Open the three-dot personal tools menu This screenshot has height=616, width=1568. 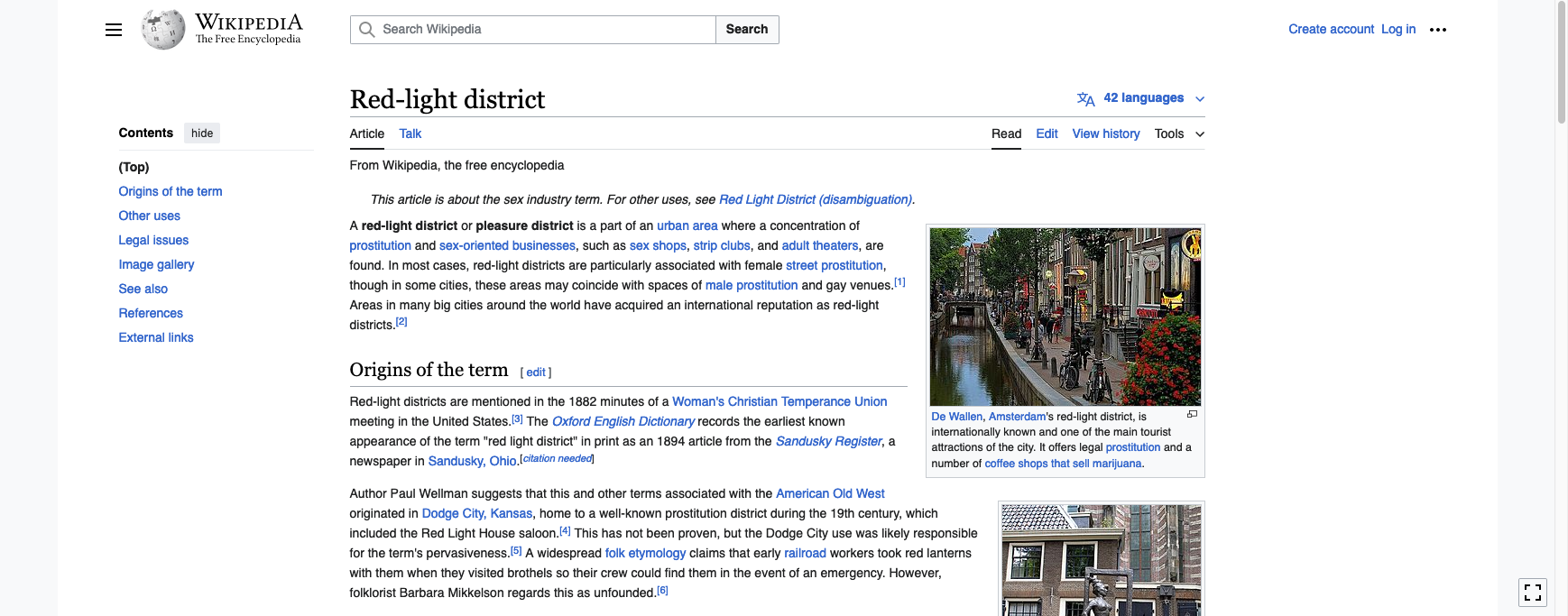(1438, 30)
